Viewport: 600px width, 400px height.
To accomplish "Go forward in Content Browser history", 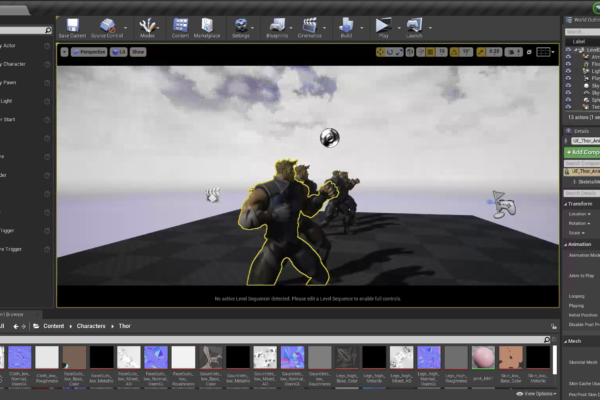I will (23, 327).
